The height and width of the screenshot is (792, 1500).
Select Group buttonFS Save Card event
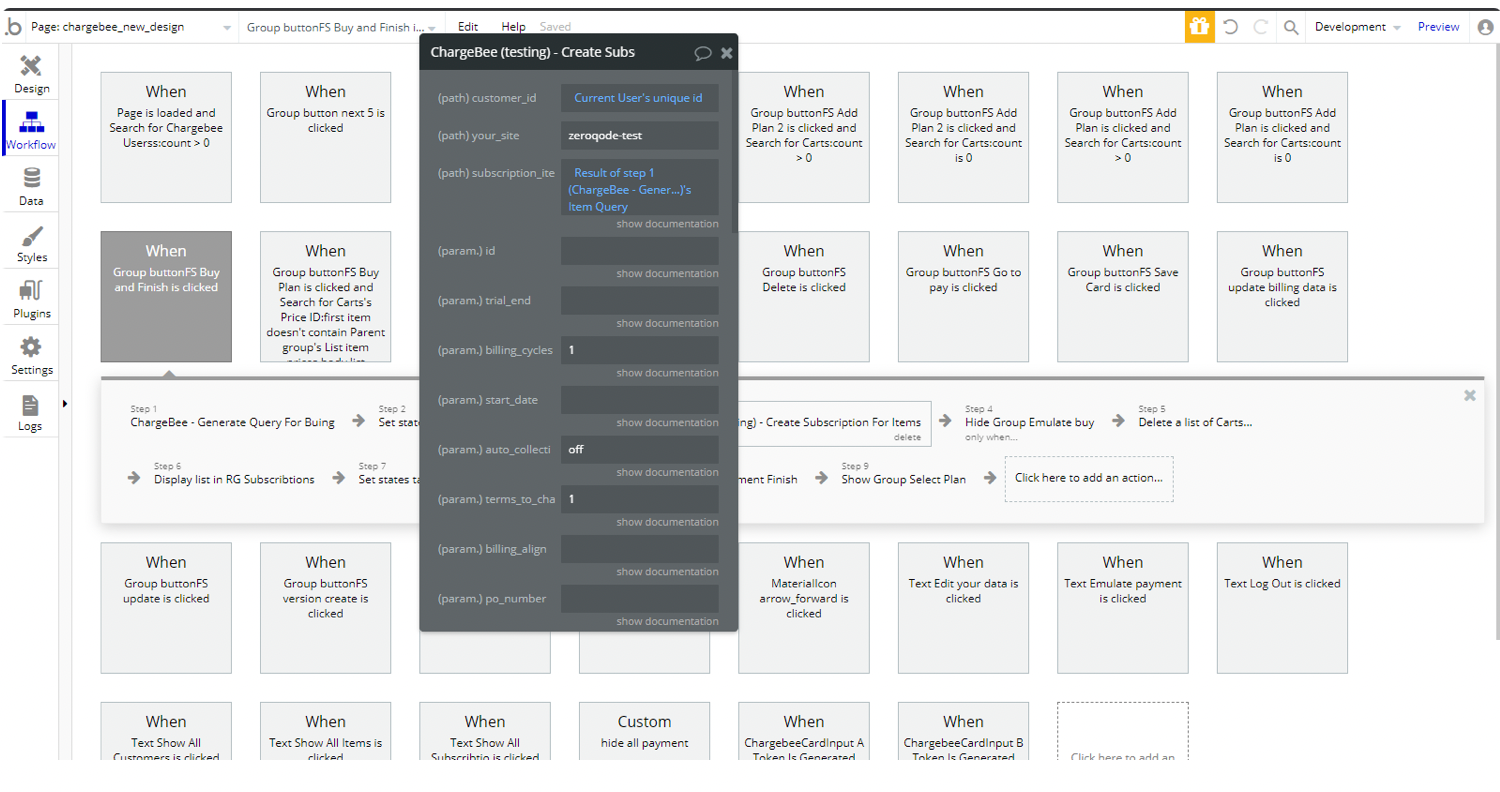1123,297
